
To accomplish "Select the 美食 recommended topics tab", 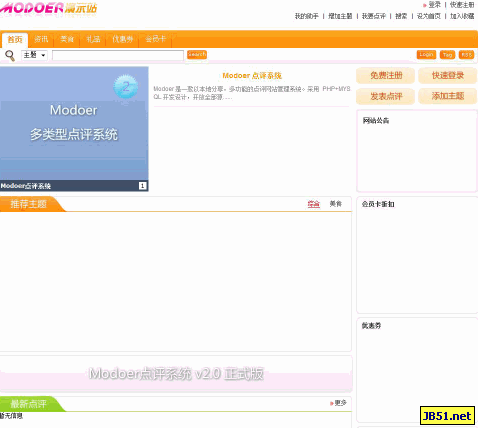I will tap(336, 204).
